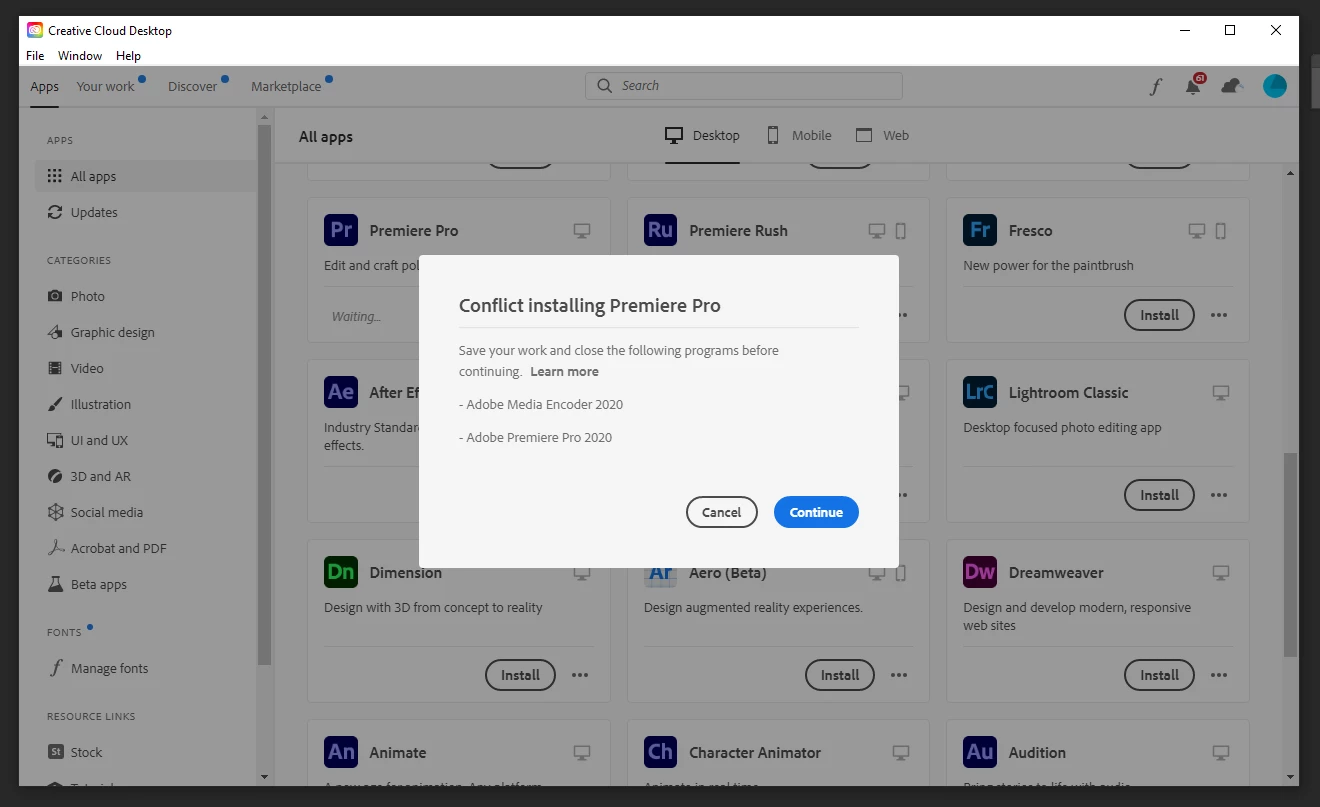Click Cancel in the conflict dialog

coord(722,512)
